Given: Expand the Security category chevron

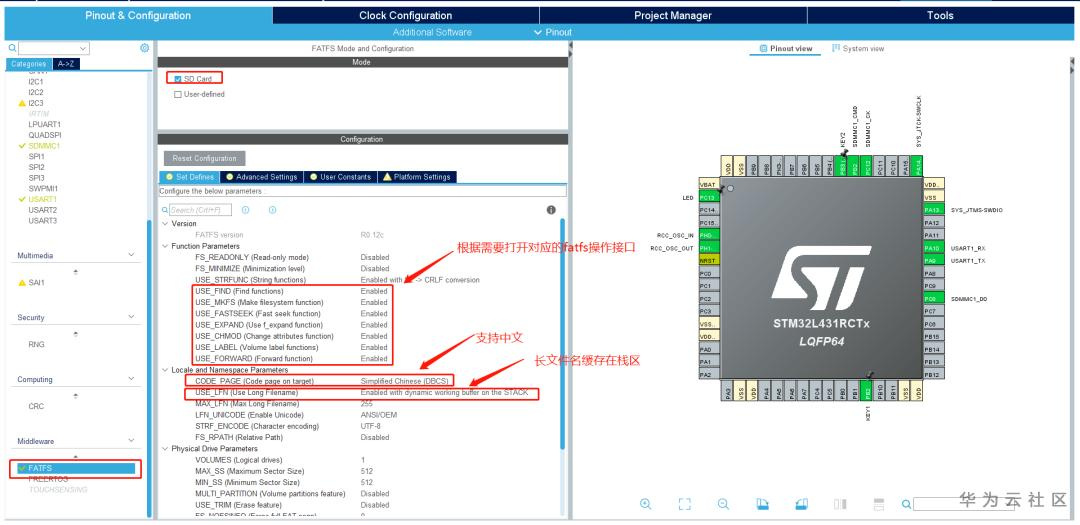Looking at the screenshot, I should coord(132,317).
